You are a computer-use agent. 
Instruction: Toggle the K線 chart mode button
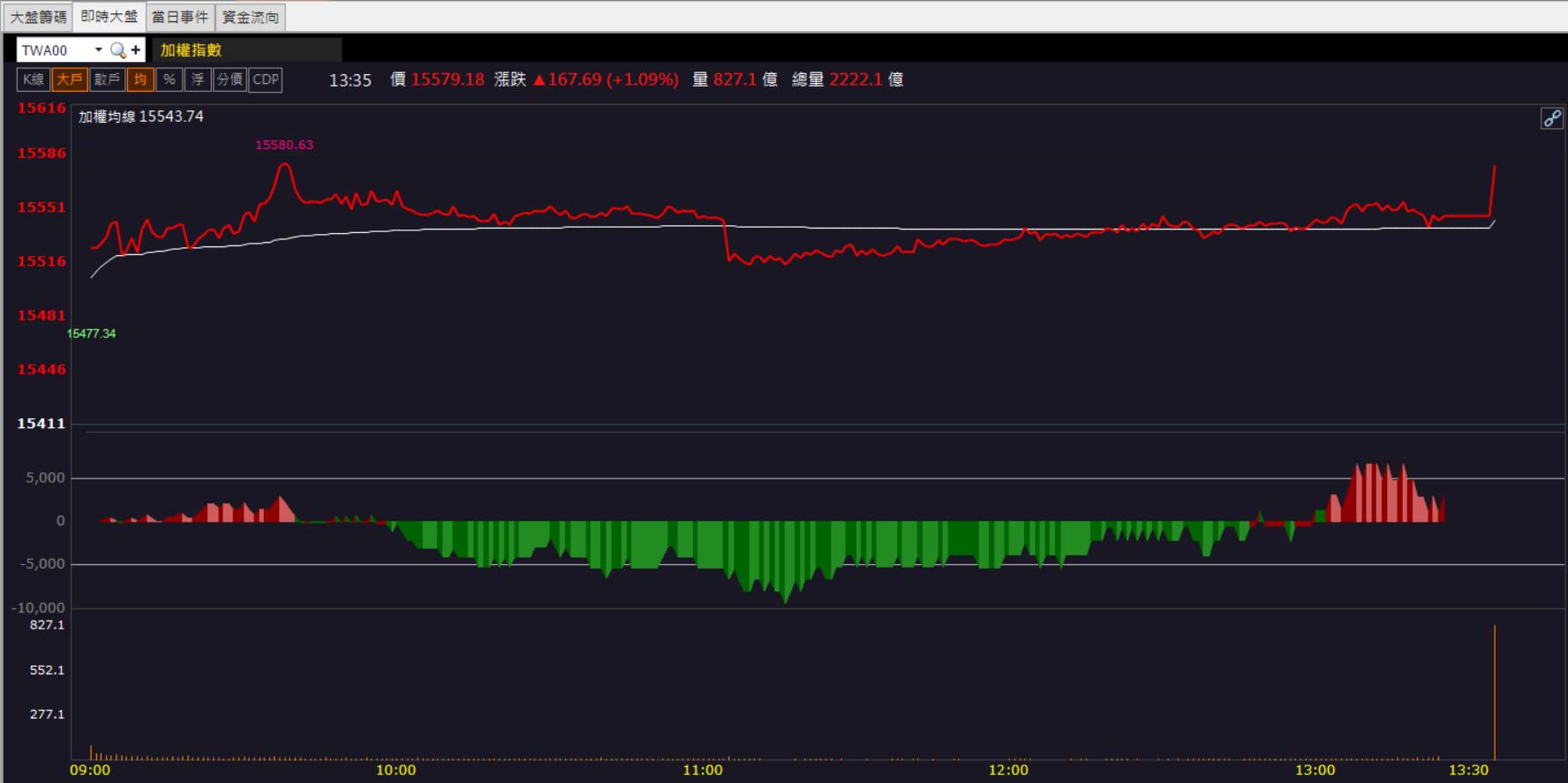pyautogui.click(x=34, y=79)
